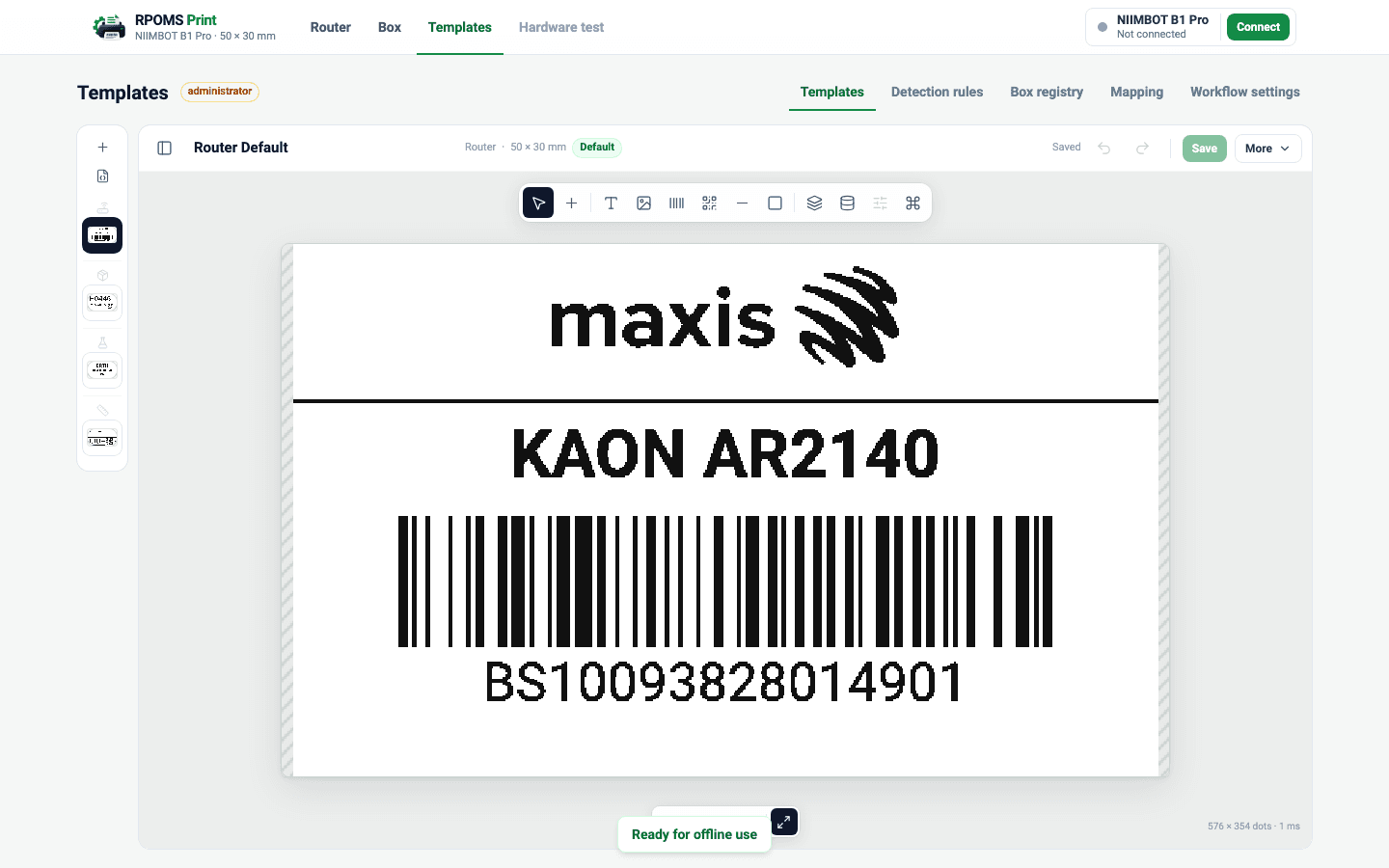
Task: Choose the Text tool
Action: pos(611,203)
